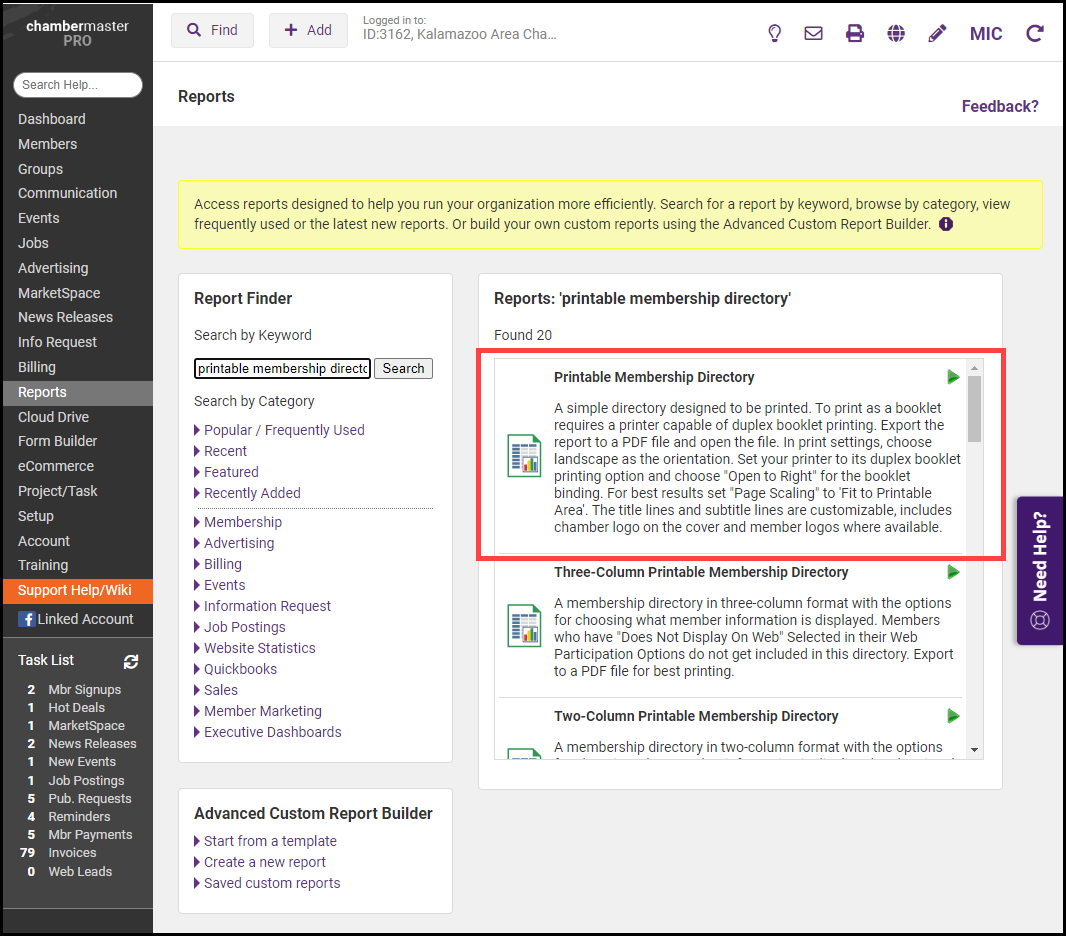This screenshot has height=936, width=1066.
Task: Click the pencil edit icon
Action: tap(937, 33)
